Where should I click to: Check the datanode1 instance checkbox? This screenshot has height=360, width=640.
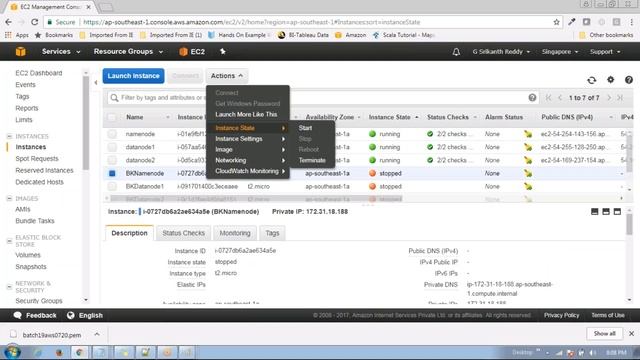click(x=112, y=147)
